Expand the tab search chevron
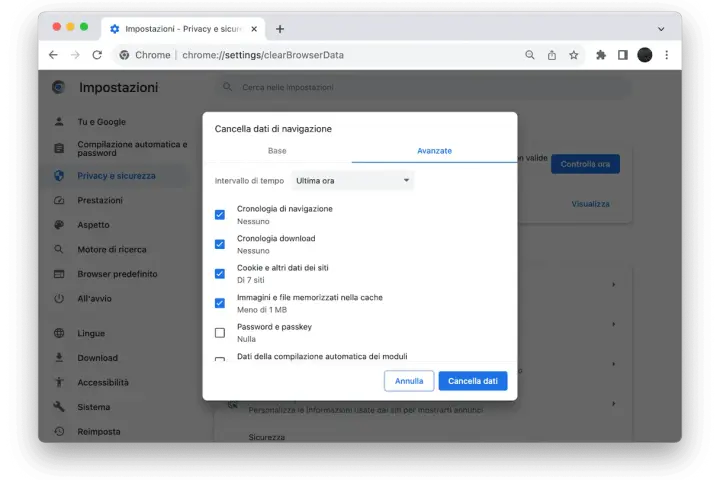720x480 pixels. tap(661, 29)
